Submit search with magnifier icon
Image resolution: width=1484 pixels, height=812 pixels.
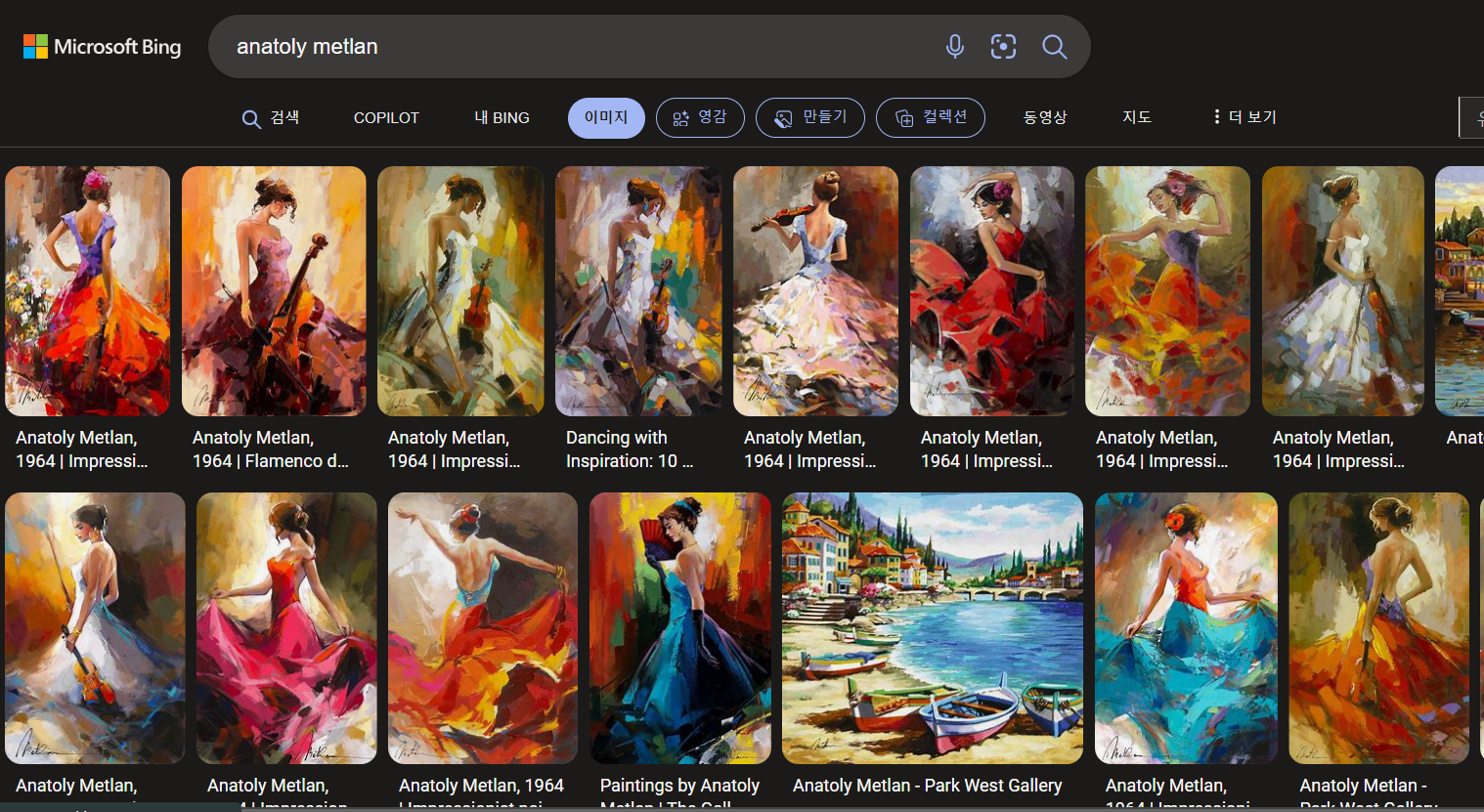point(1054,46)
